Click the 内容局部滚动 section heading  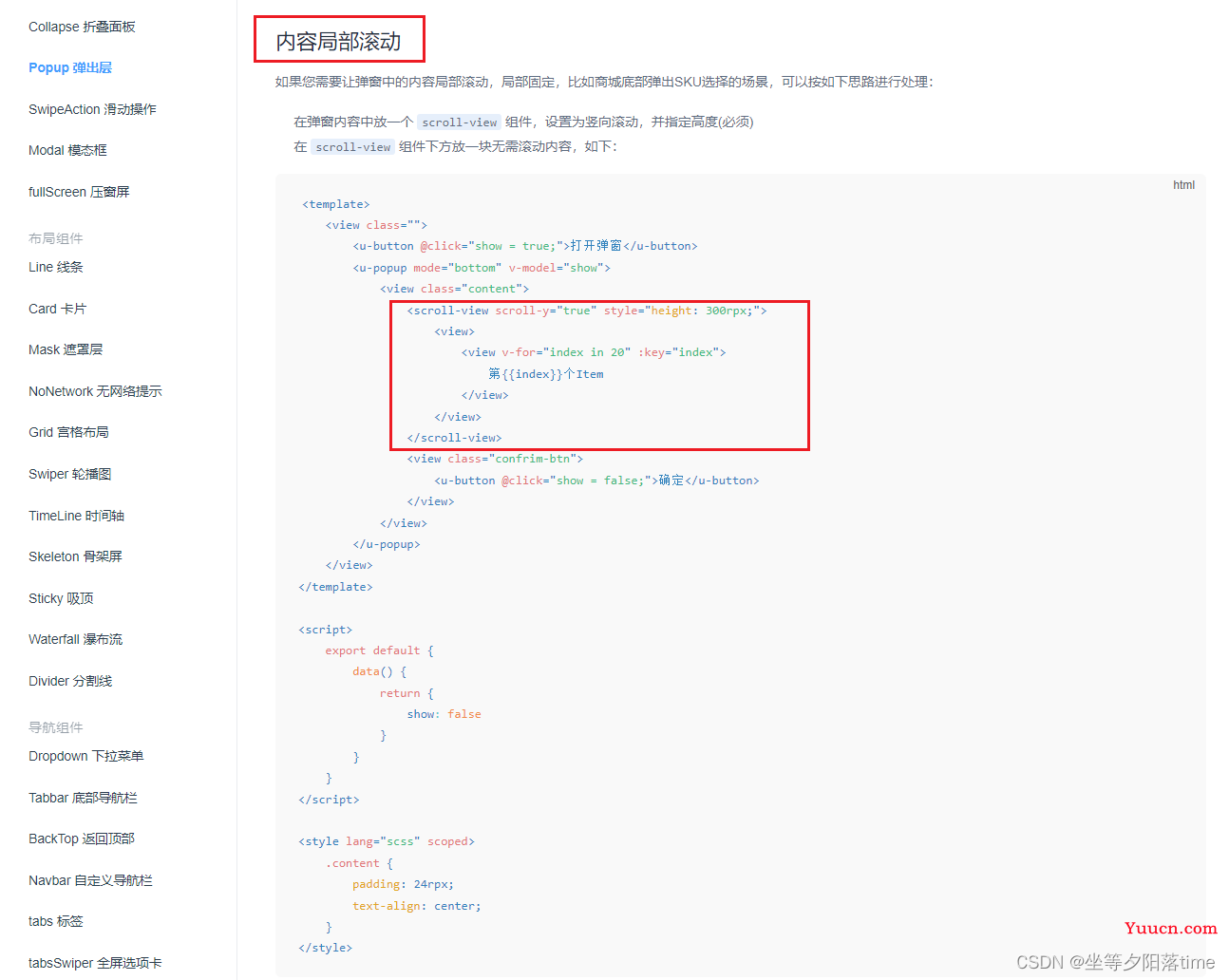pyautogui.click(x=339, y=42)
